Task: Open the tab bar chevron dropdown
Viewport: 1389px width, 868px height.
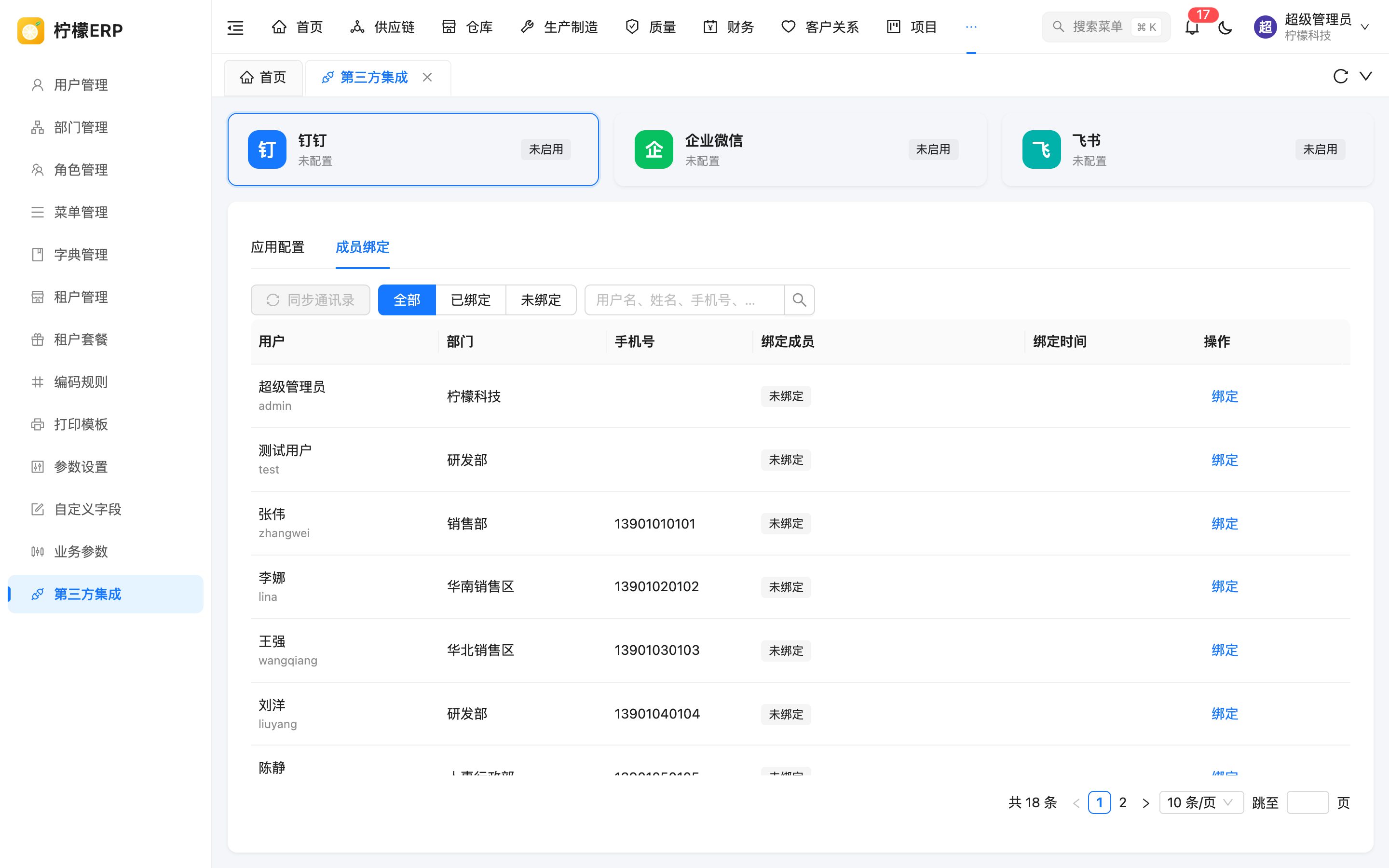Action: pyautogui.click(x=1366, y=76)
